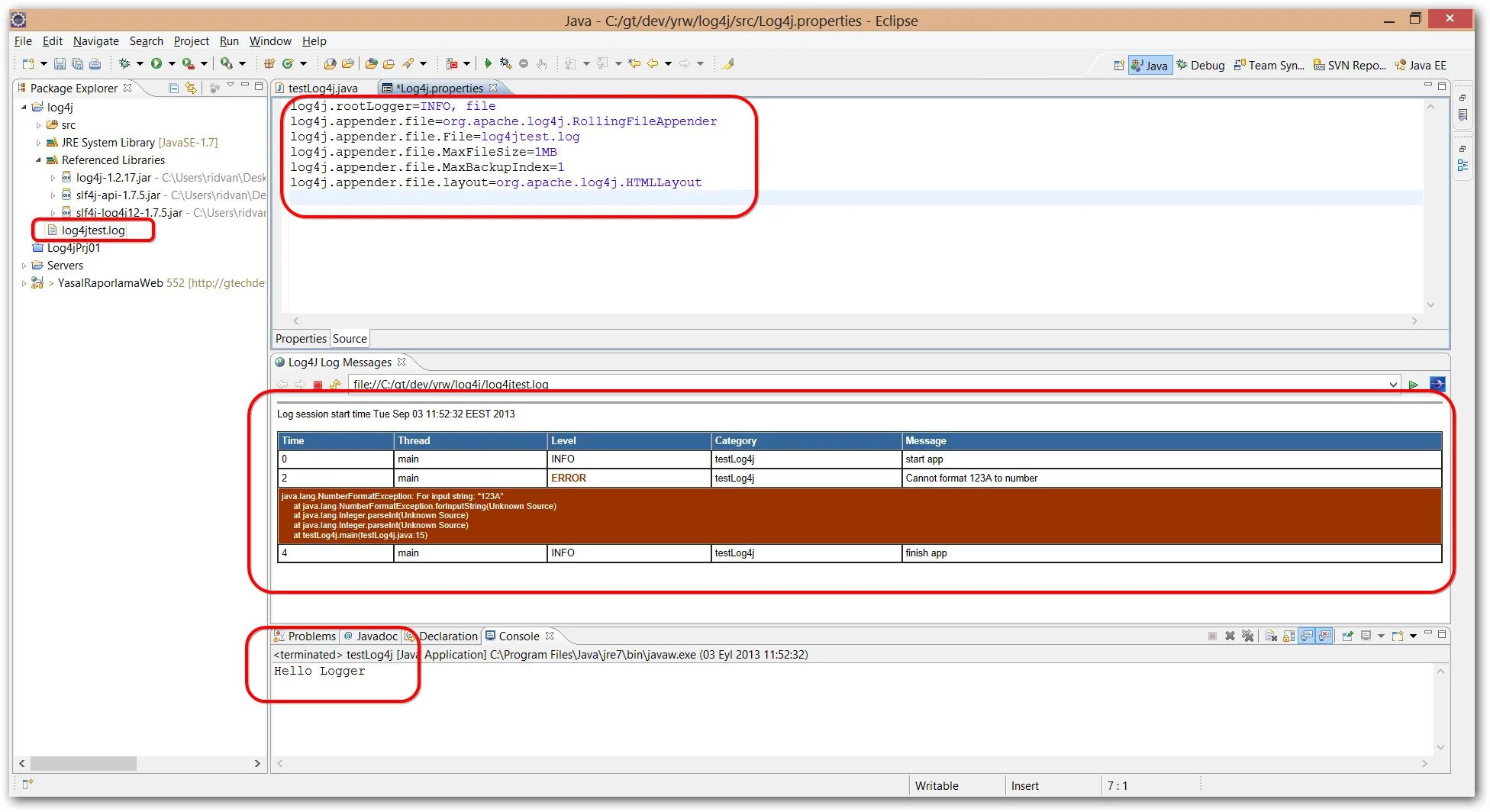
Task: Click Remove Launch icon in Console toolbar
Action: (x=1230, y=636)
